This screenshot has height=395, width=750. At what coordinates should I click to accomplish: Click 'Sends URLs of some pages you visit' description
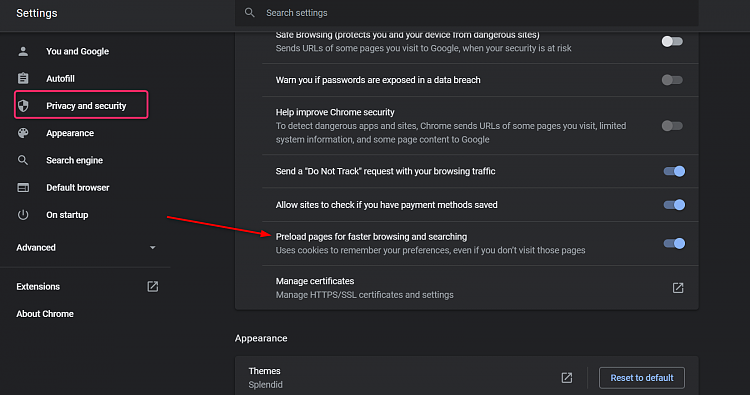423,48
